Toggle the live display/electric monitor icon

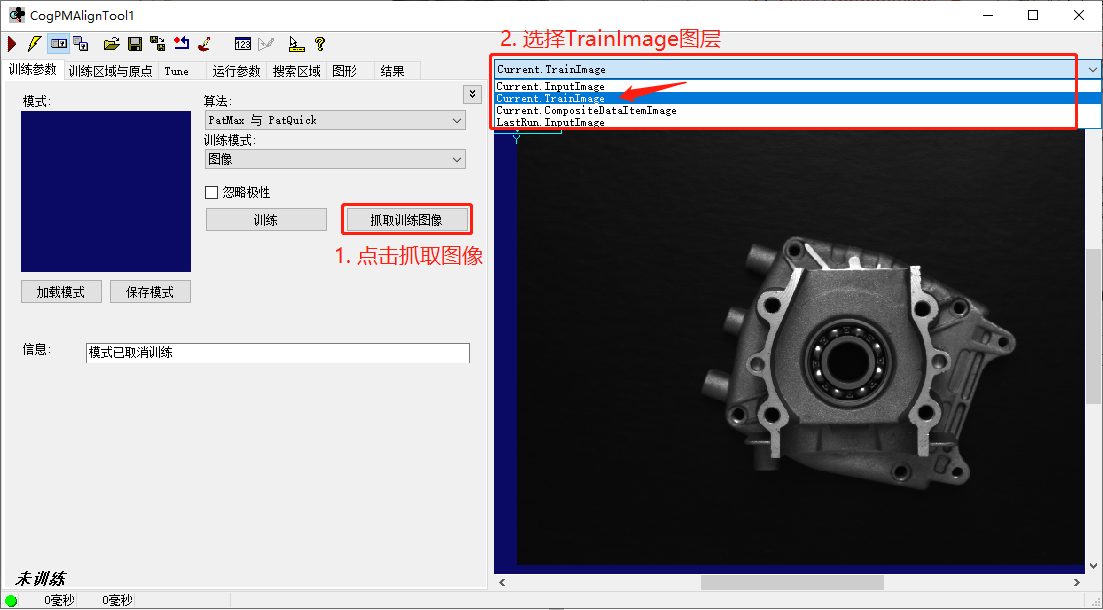point(60,43)
